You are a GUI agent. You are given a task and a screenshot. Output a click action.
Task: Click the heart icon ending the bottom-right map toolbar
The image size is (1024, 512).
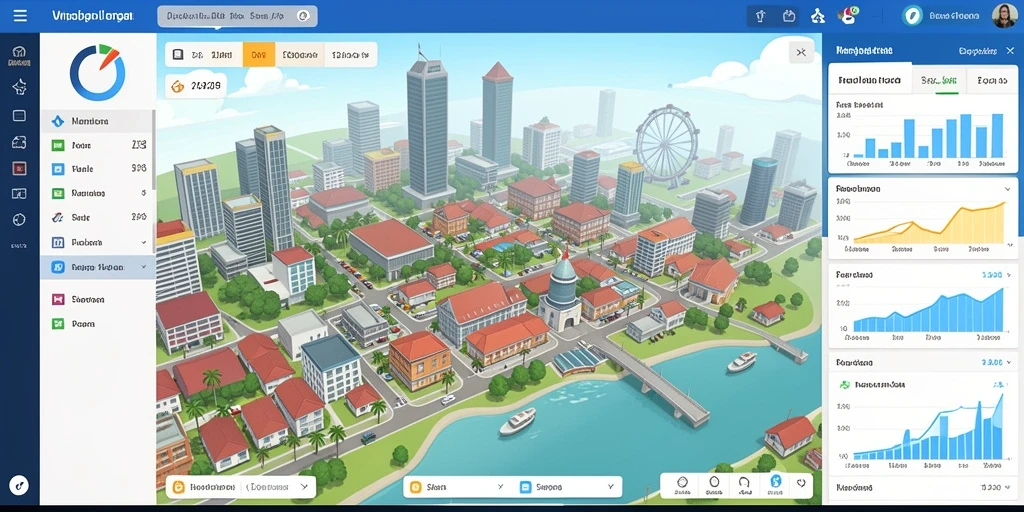(801, 483)
